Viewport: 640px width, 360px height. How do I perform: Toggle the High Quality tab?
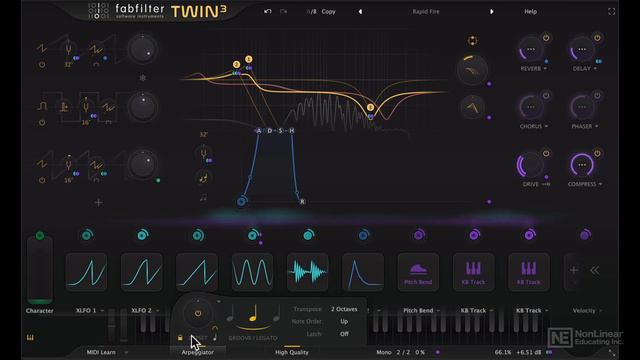point(292,352)
